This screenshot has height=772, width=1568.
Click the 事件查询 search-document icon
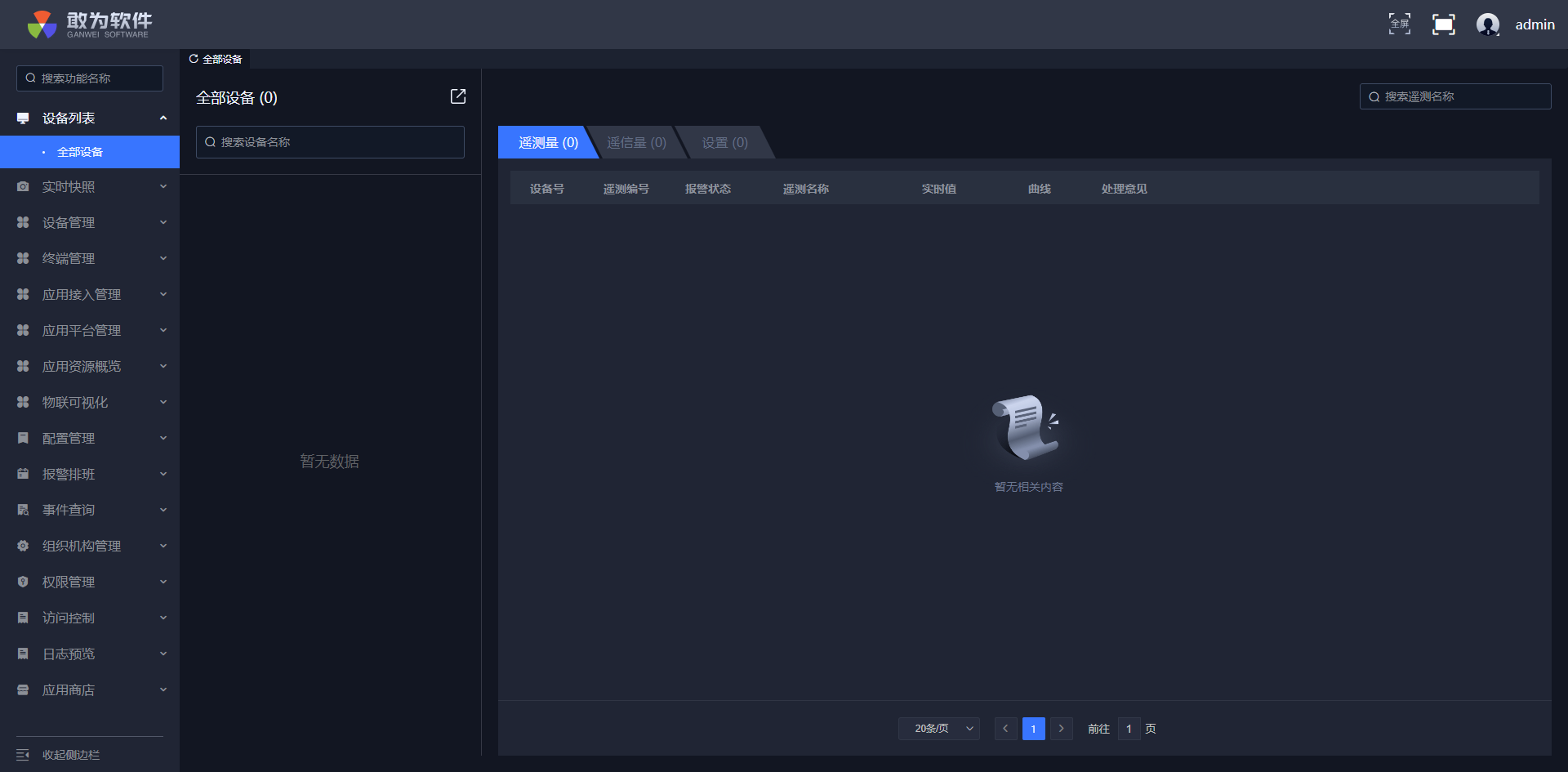[x=23, y=511]
